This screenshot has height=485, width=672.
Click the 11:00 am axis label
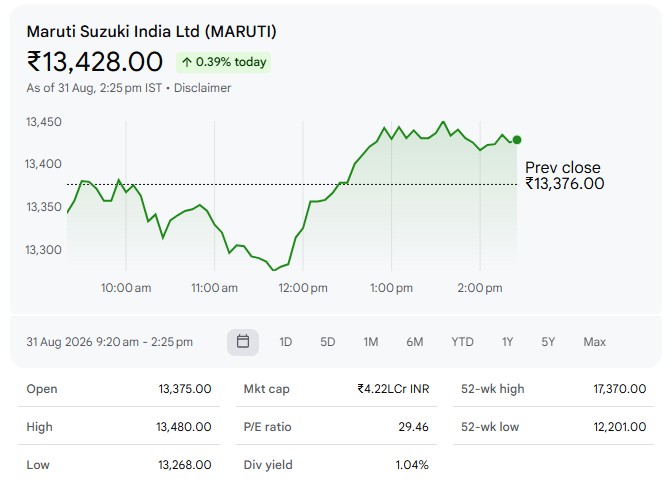[214, 288]
